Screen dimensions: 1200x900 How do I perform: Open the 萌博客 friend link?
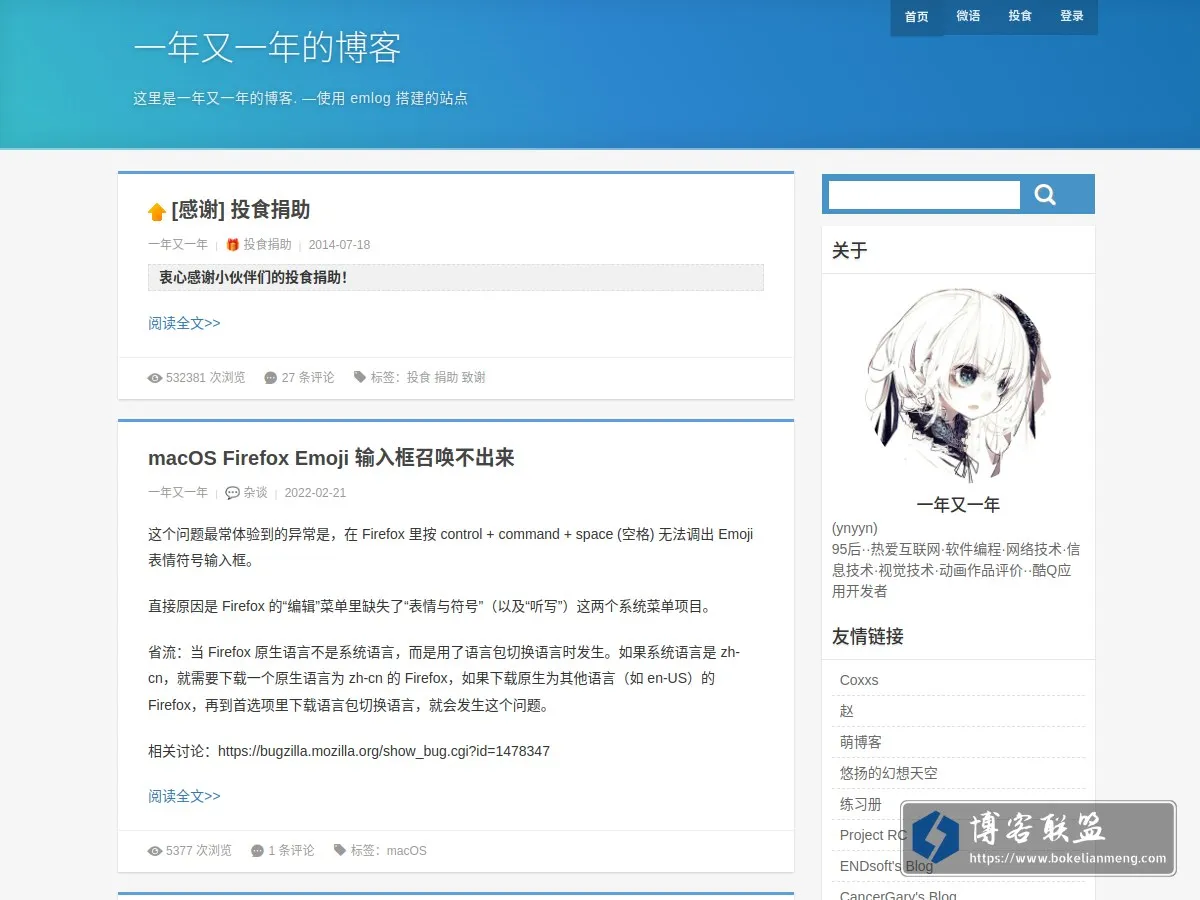pyautogui.click(x=861, y=742)
